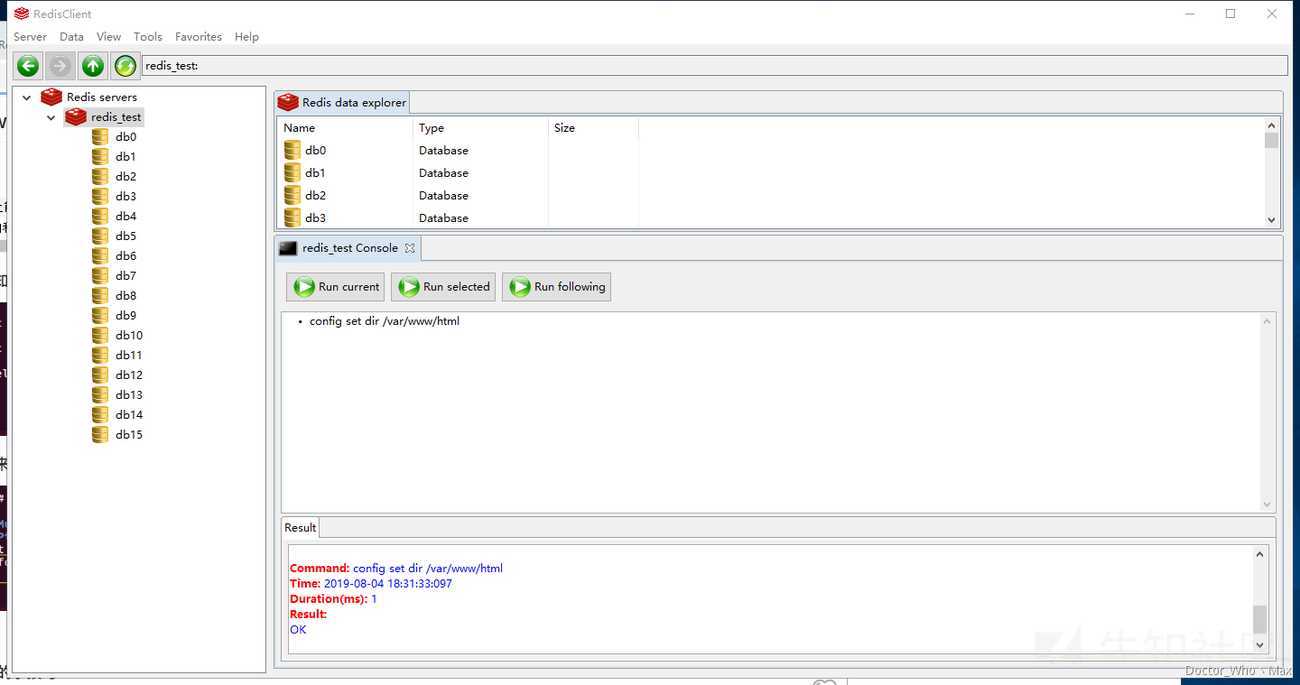Click the RedisClient title bar icon
Viewport: 1300px width, 685px height.
pos(22,14)
